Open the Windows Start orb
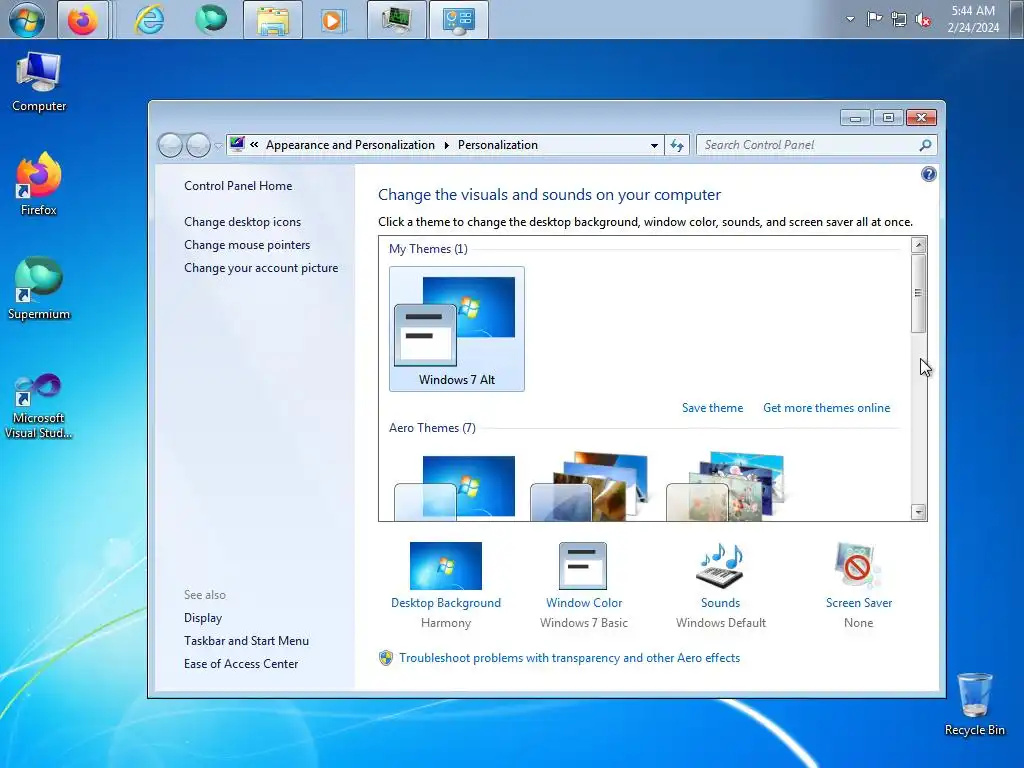1024x768 pixels. click(27, 20)
